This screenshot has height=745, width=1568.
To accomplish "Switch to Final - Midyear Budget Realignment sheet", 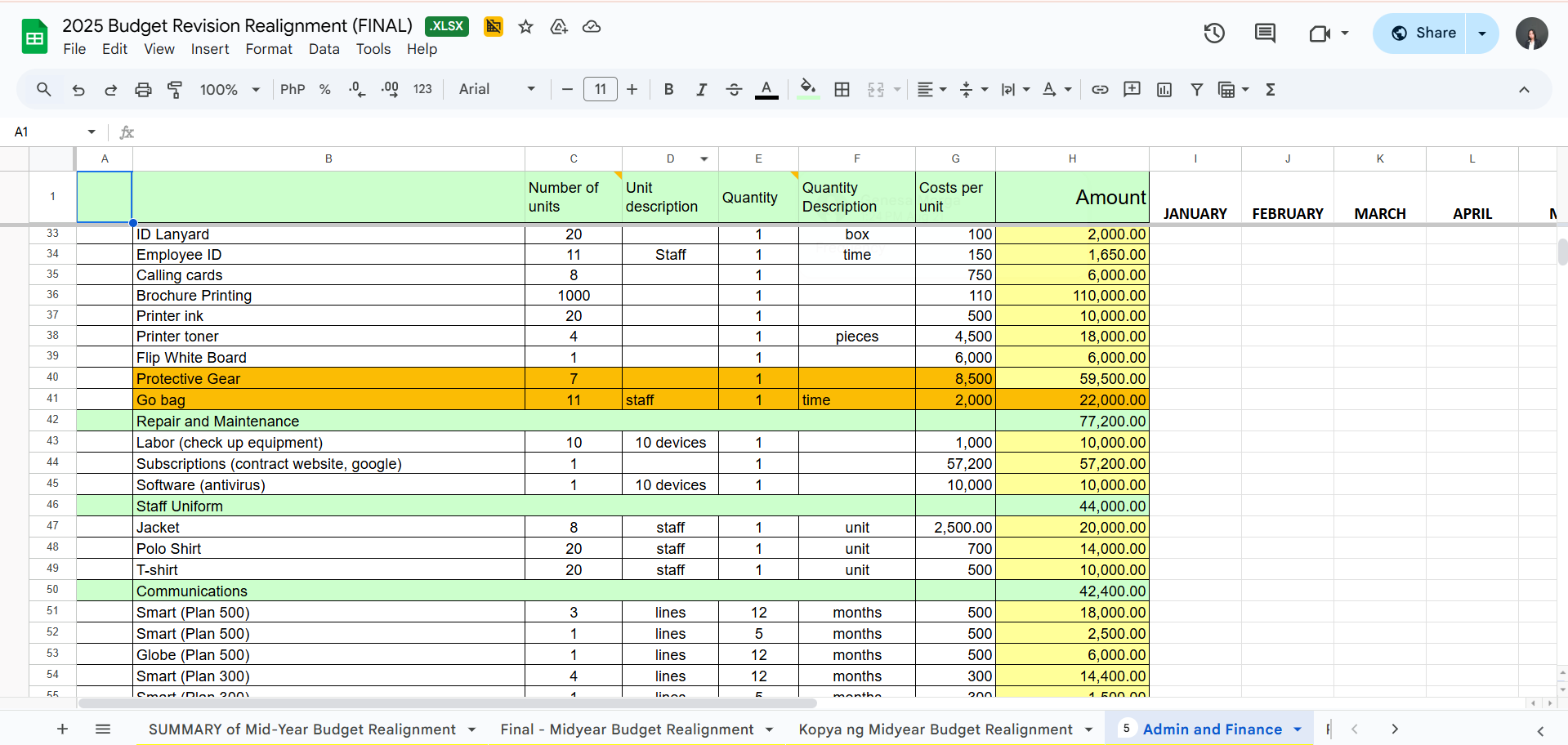I will tap(627, 729).
